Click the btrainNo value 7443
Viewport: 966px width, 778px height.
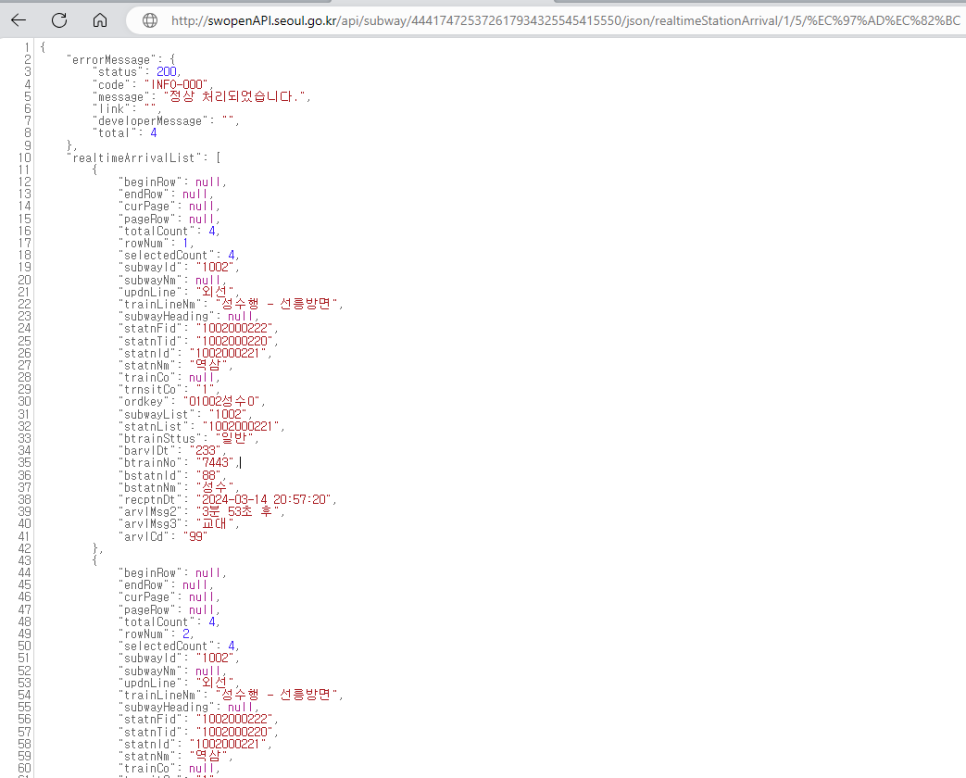[215, 463]
